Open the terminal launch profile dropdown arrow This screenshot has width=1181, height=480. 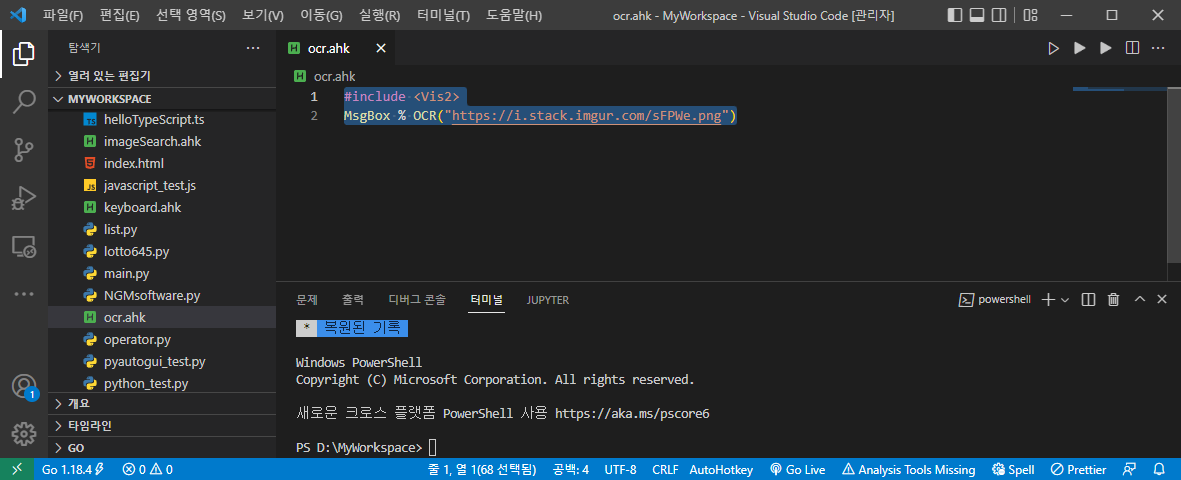(x=1064, y=300)
